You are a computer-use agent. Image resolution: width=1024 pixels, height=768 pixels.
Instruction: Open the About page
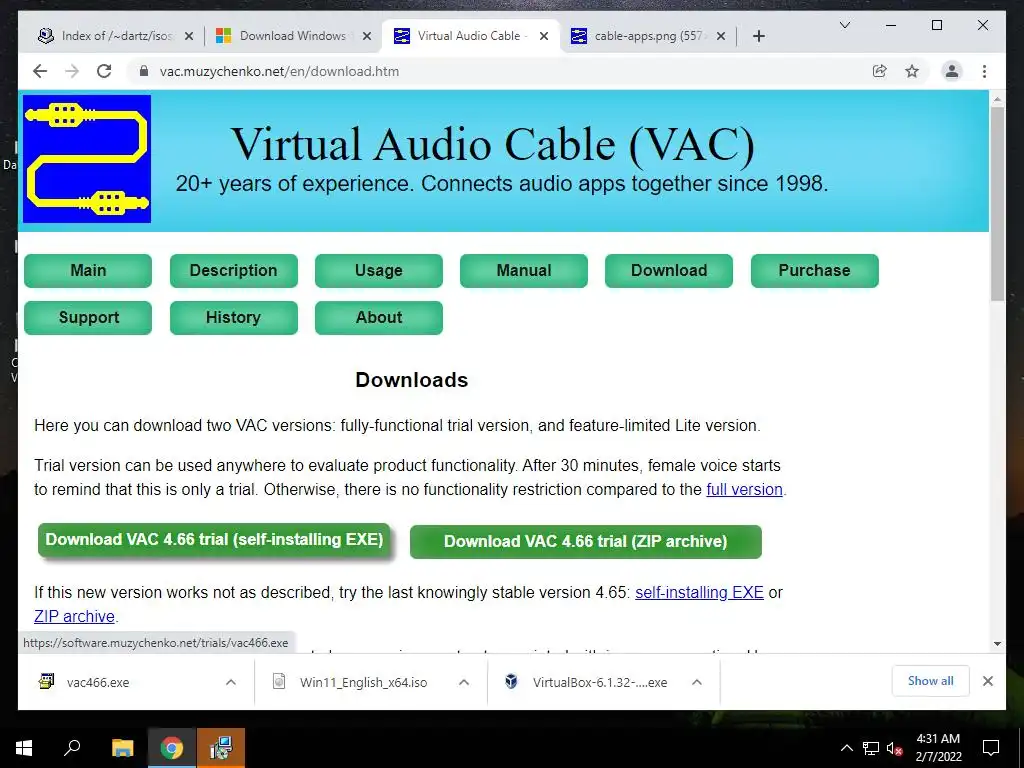pyautogui.click(x=379, y=317)
